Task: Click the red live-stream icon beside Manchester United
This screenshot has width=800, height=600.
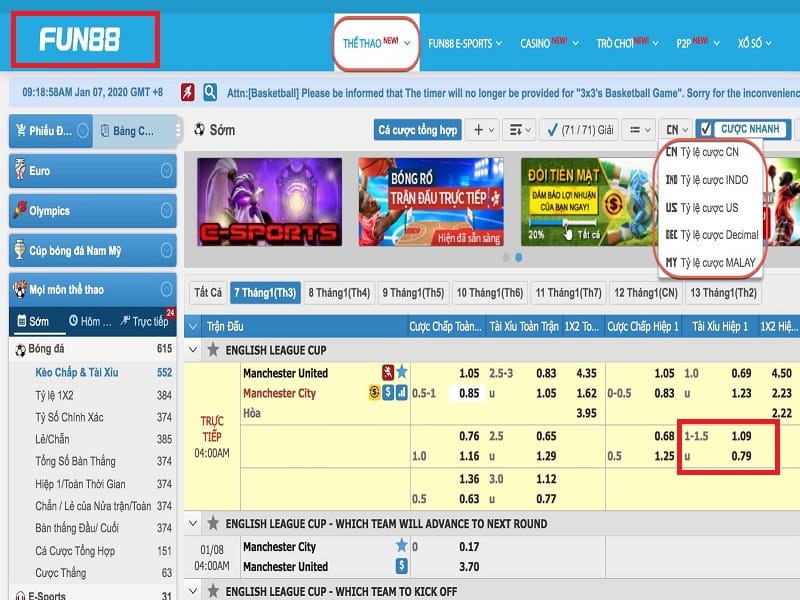Action: 387,373
